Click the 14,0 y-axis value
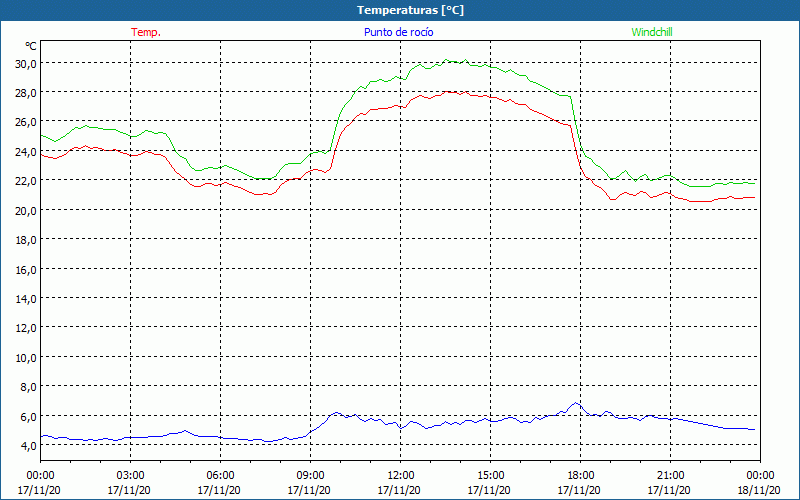This screenshot has height=500, width=800. (x=27, y=299)
